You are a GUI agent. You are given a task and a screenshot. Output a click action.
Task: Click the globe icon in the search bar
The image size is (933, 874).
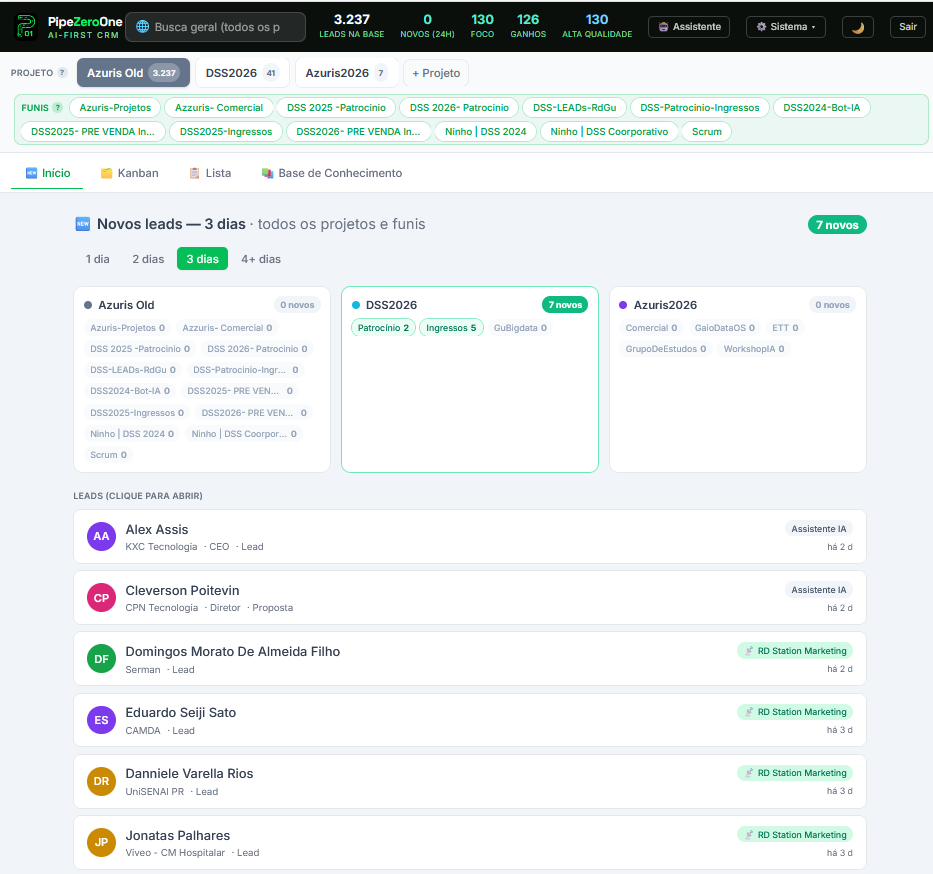(x=142, y=27)
